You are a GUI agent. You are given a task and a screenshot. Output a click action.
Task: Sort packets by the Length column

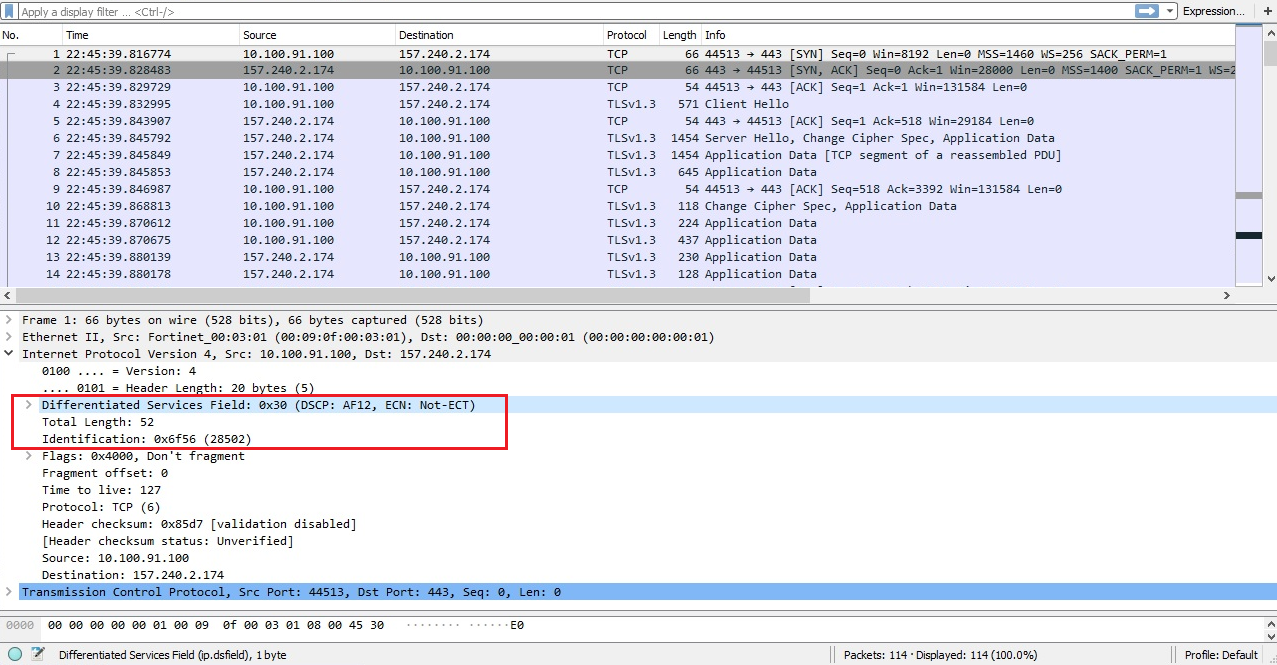point(678,34)
